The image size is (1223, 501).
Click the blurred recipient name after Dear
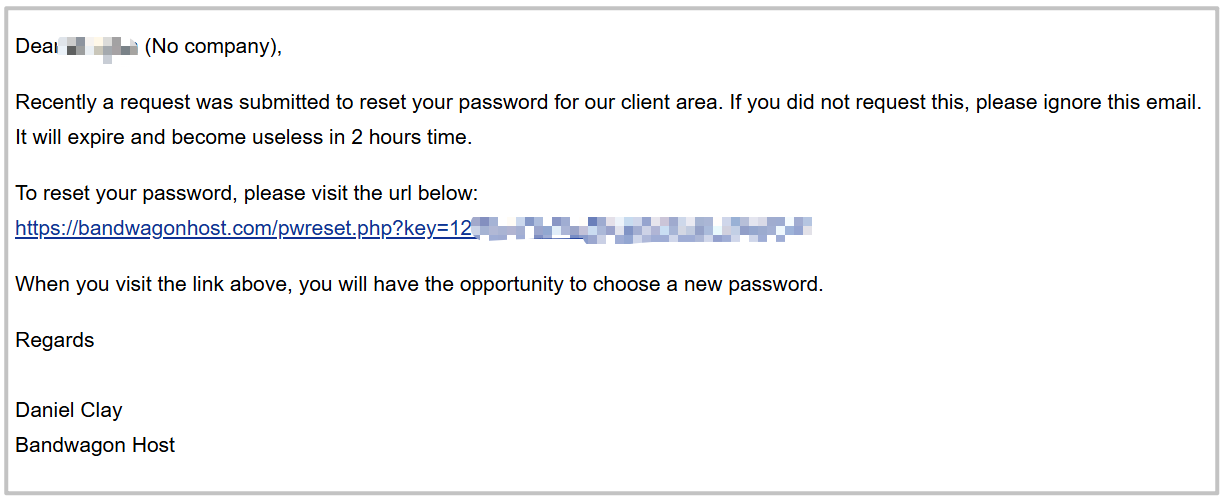102,47
